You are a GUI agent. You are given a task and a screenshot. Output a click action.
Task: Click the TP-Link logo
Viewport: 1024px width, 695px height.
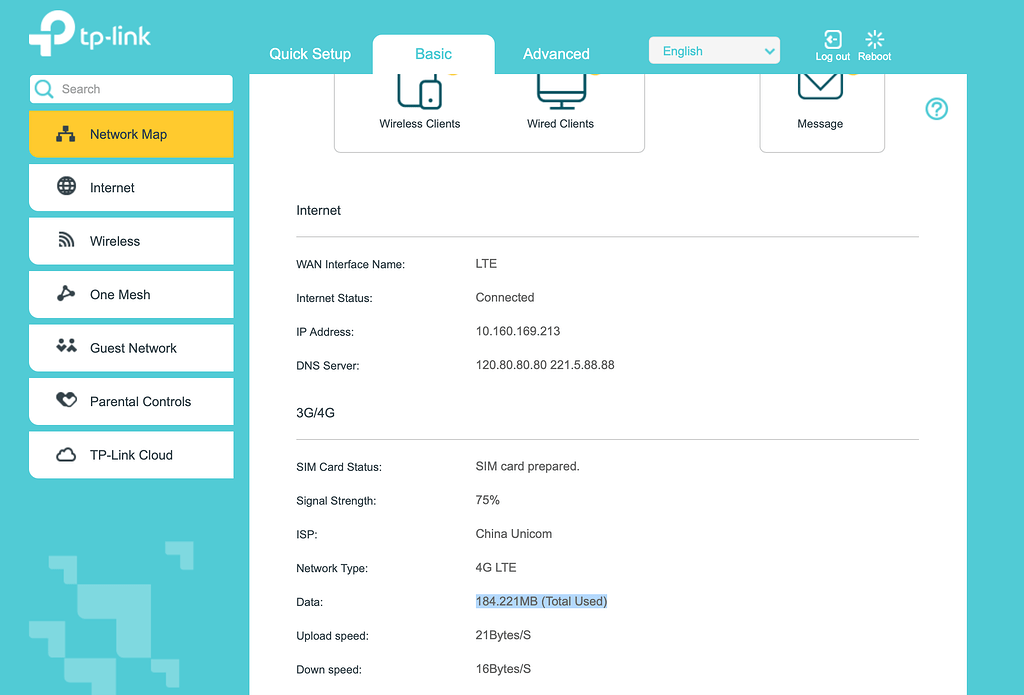tap(89, 32)
